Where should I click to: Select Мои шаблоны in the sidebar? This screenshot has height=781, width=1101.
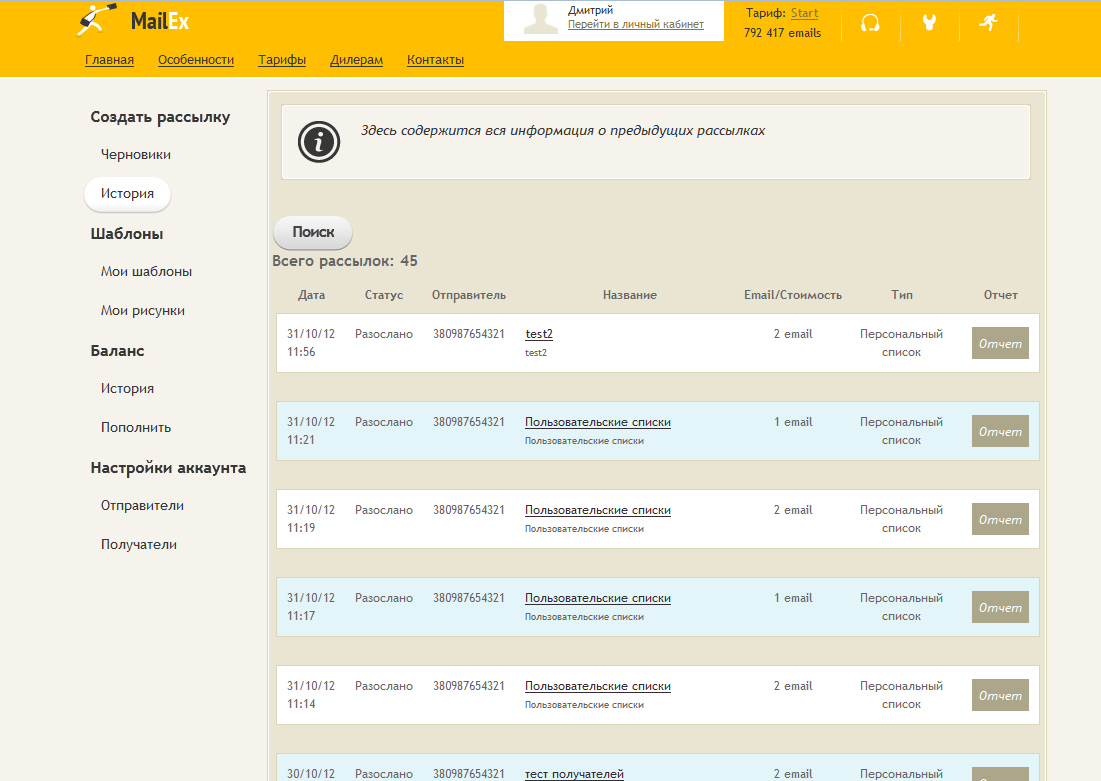(x=146, y=272)
